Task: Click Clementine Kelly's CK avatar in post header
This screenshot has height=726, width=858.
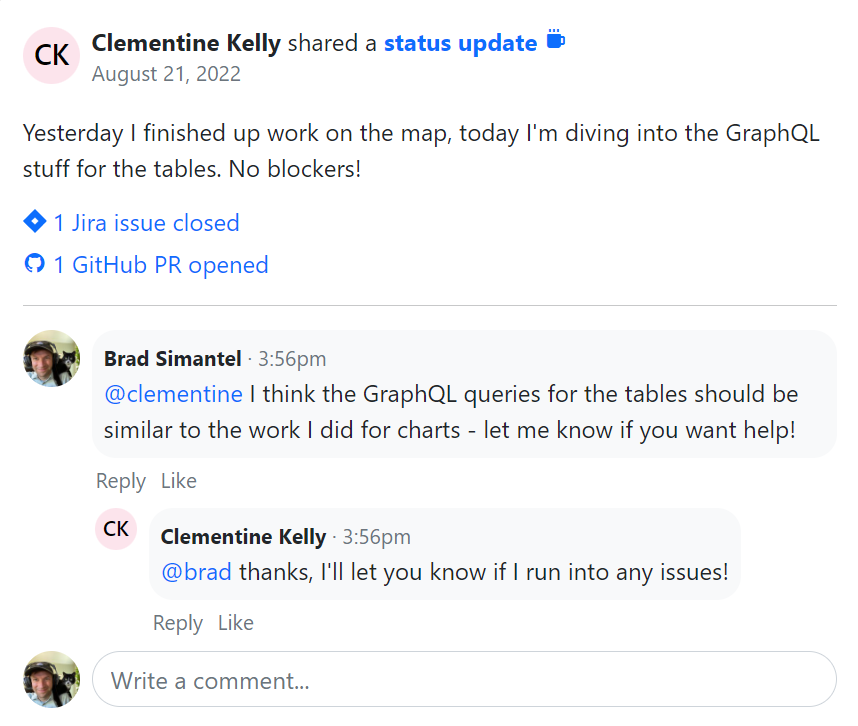Action: (x=52, y=55)
